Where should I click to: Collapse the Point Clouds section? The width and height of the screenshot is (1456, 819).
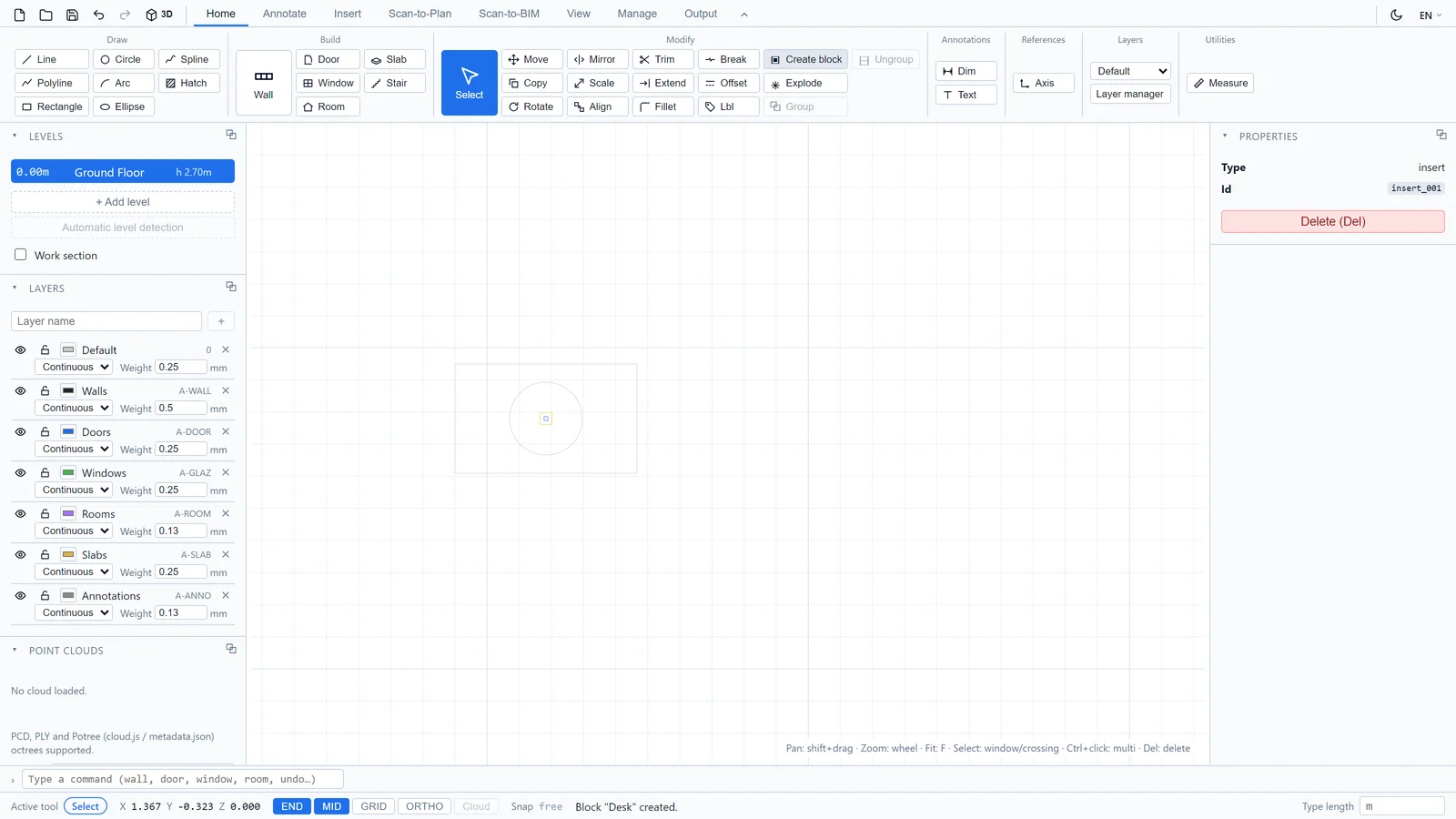[15, 650]
